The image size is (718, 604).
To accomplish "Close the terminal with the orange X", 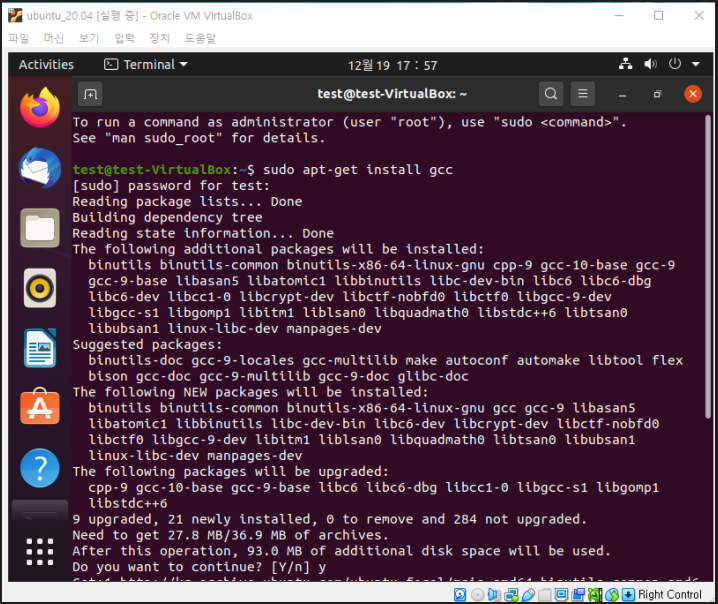I will click(693, 94).
